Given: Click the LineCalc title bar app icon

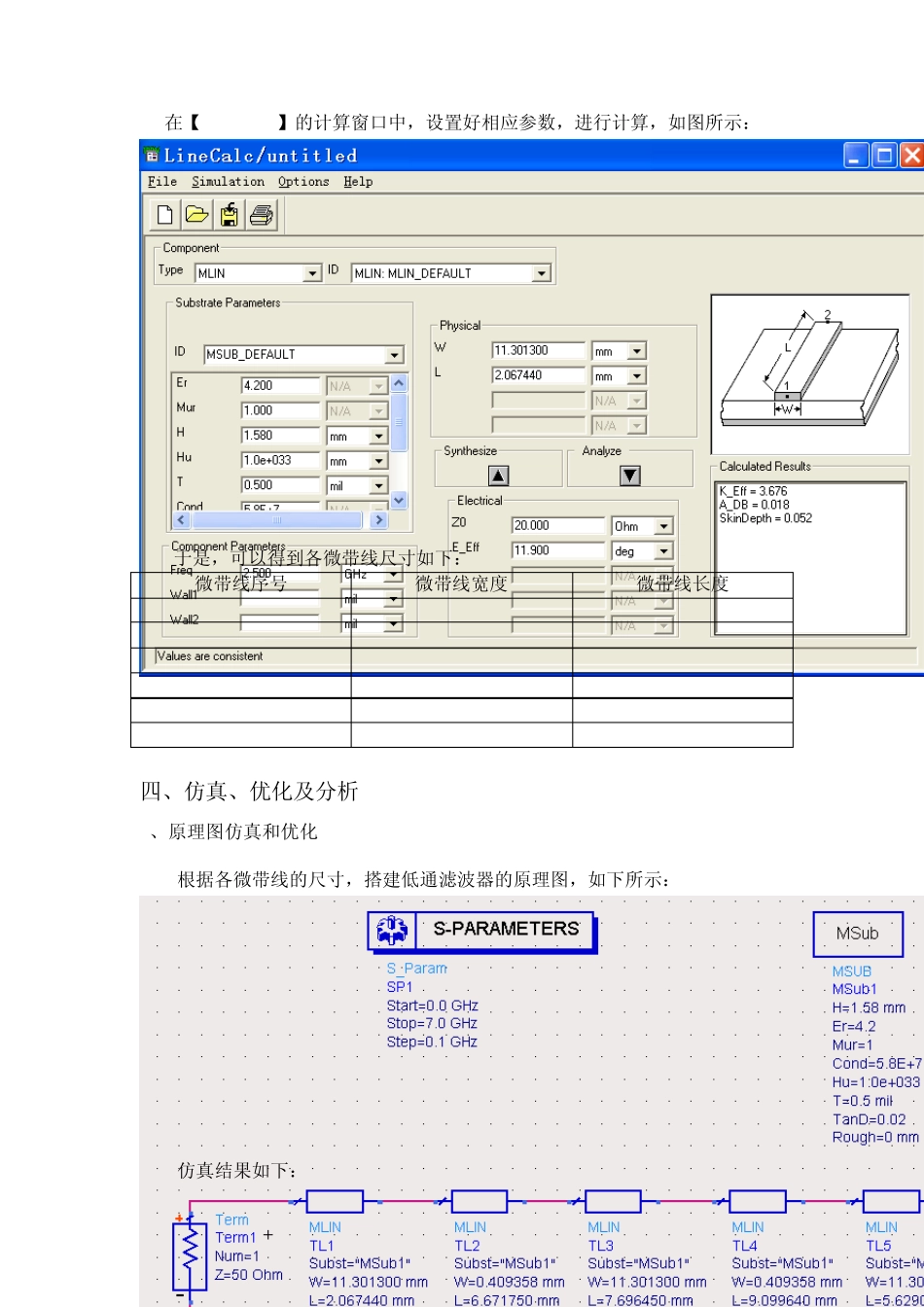Looking at the screenshot, I should (152, 156).
